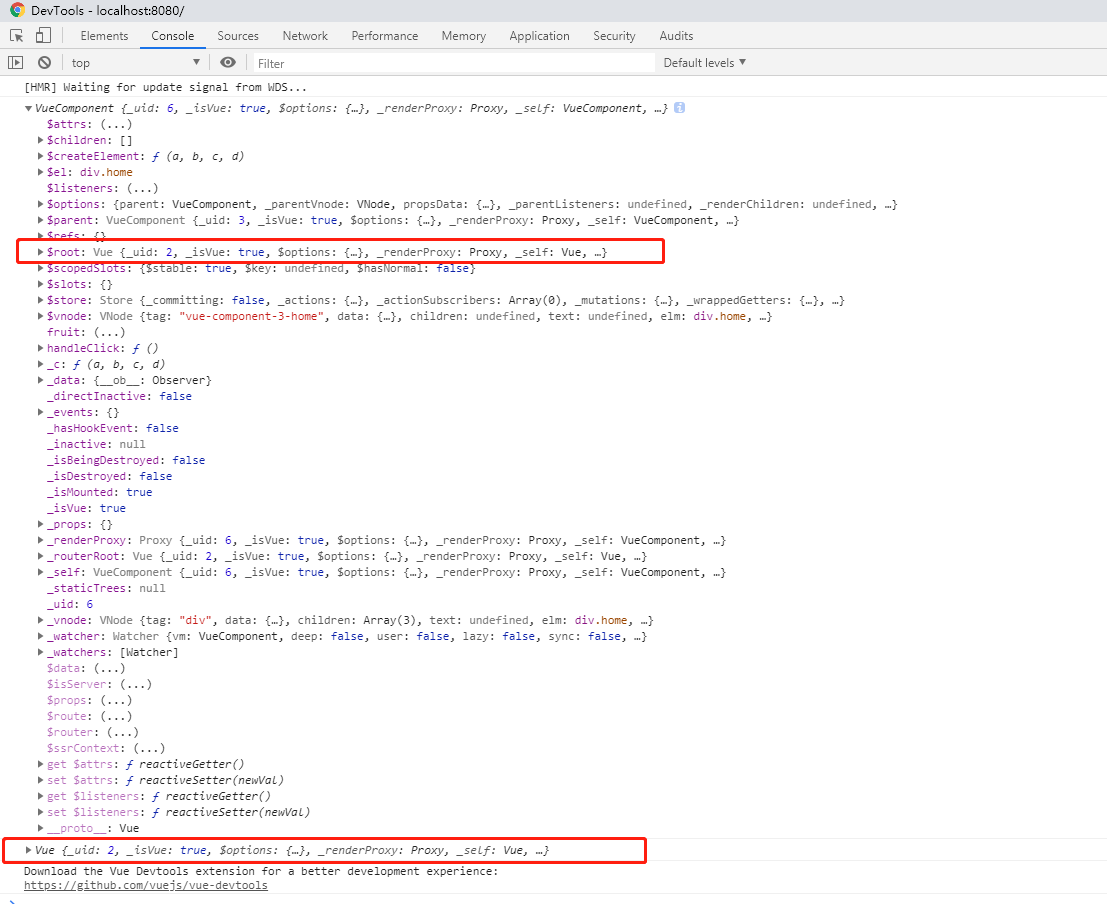Screen dimensions: 1107x904
Task: Expand the _data Observer entry
Action: 40,380
